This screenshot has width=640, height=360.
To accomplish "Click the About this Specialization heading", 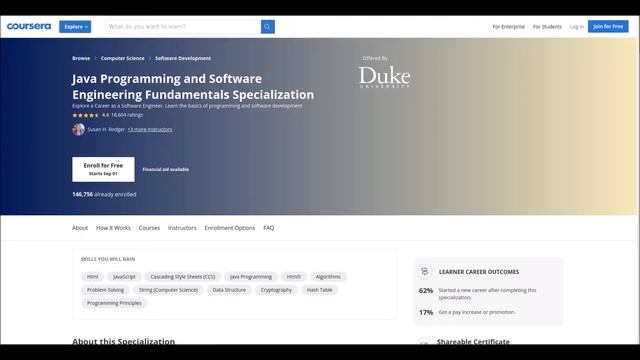I will click(123, 341).
